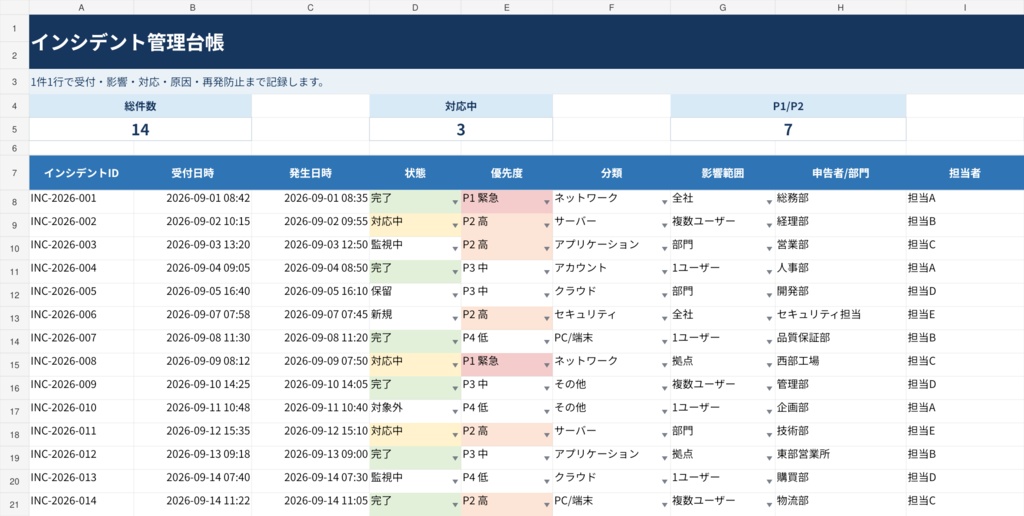Select reporter cell 西部工場
The height and width of the screenshot is (516, 1024).
(840, 364)
